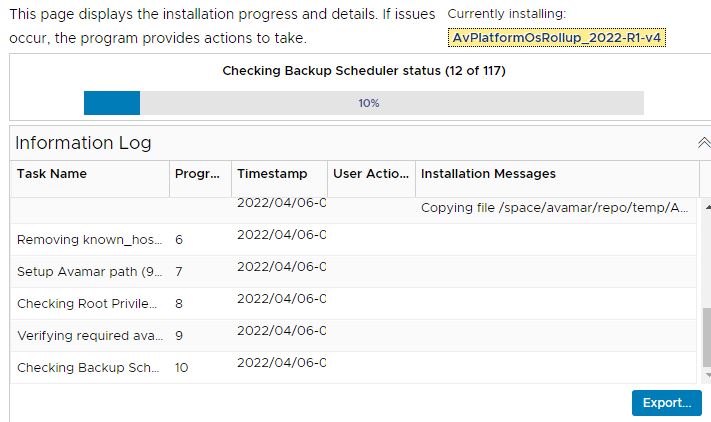Image resolution: width=711 pixels, height=422 pixels.
Task: Click the Information Log panel title
Action: (83, 143)
